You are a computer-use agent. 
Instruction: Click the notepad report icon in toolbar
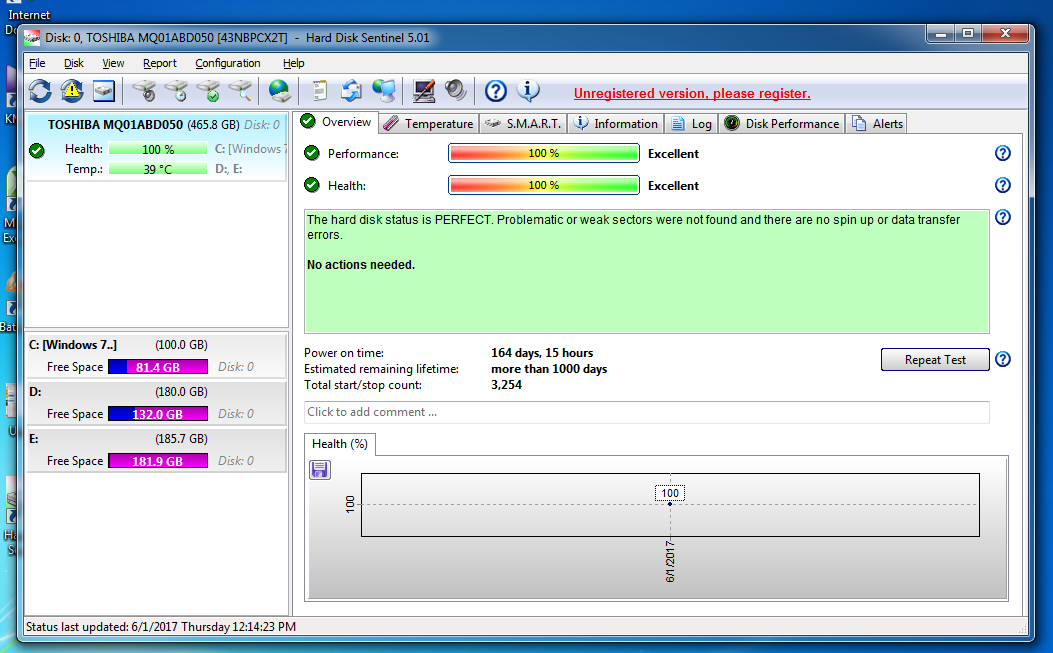click(320, 92)
